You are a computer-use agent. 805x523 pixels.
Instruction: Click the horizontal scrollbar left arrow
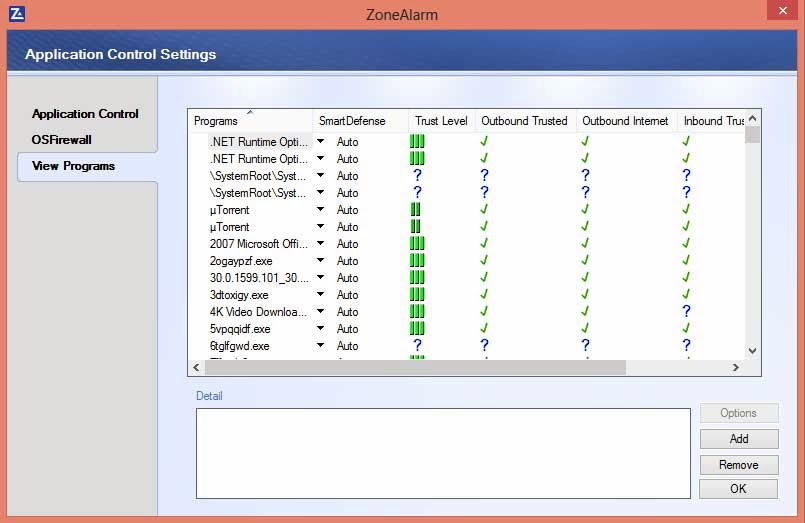[x=196, y=367]
